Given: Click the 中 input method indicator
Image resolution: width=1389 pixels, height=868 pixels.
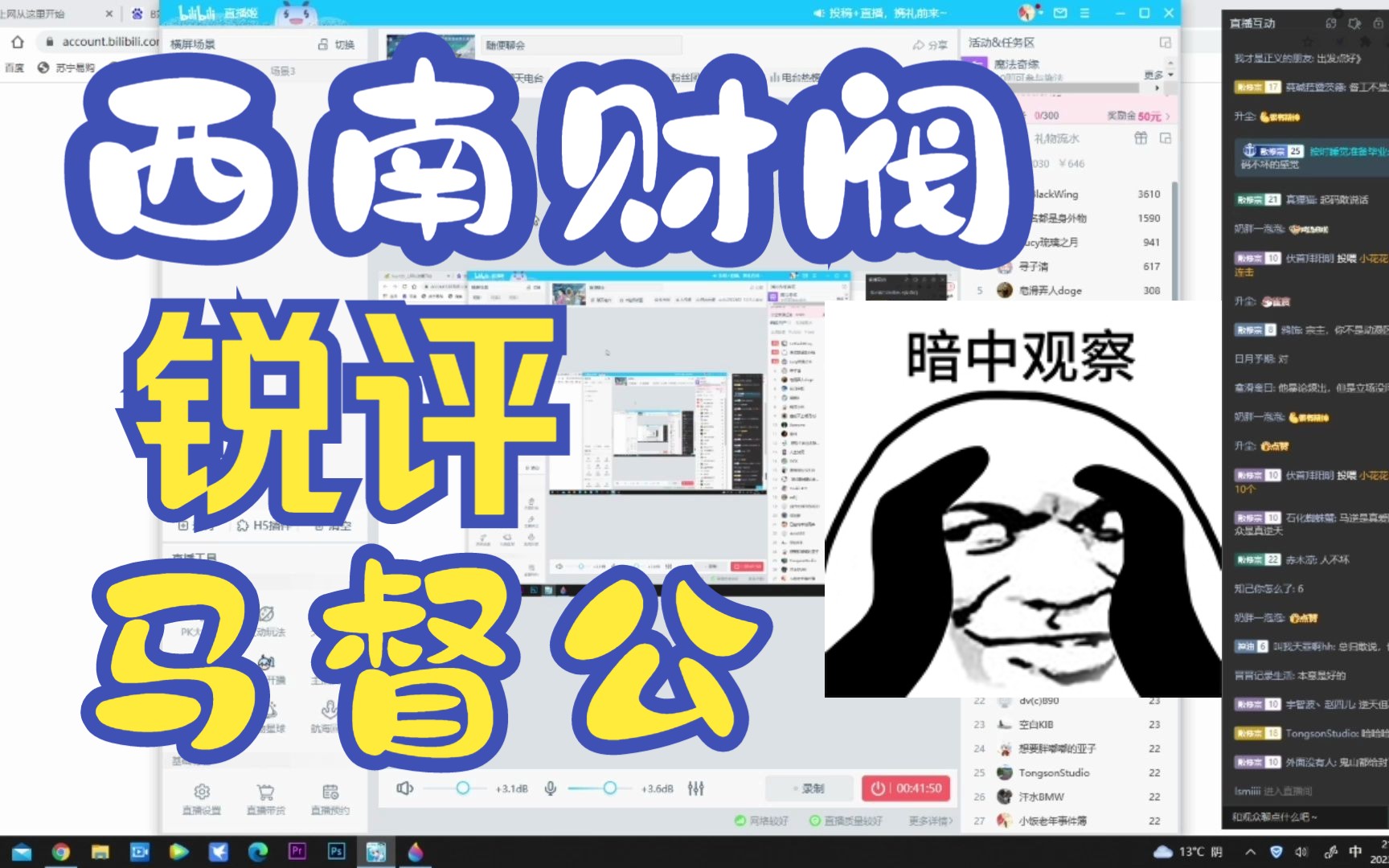Looking at the screenshot, I should tap(1356, 852).
